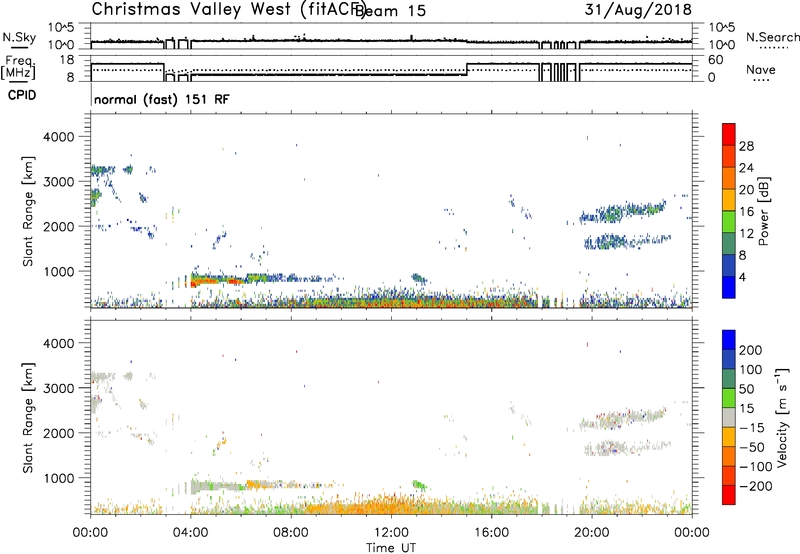Viewport: 800px width, 554px height.
Task: Click the 31/Aug/2018 date text
Action: [x=638, y=9]
